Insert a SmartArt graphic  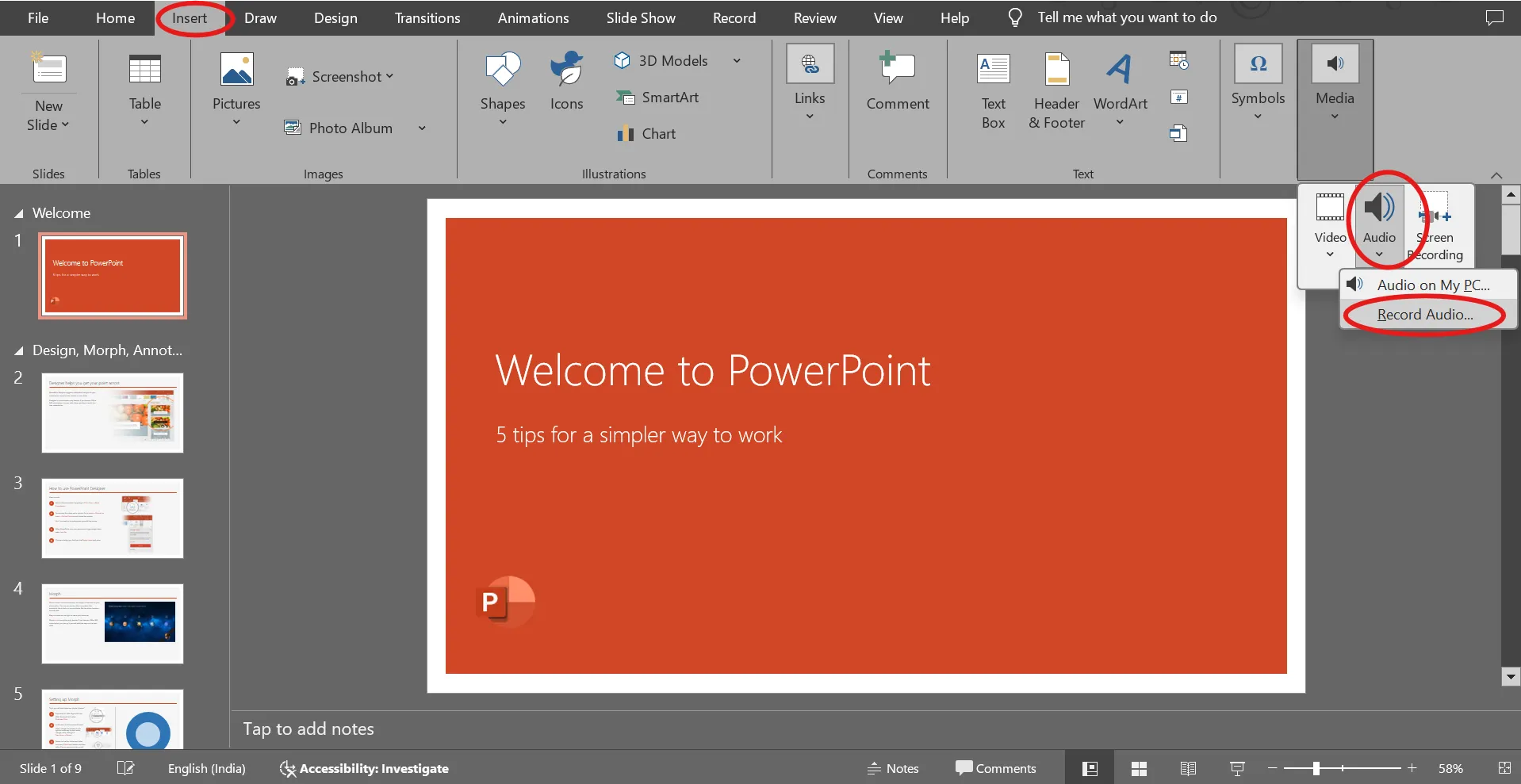658,98
